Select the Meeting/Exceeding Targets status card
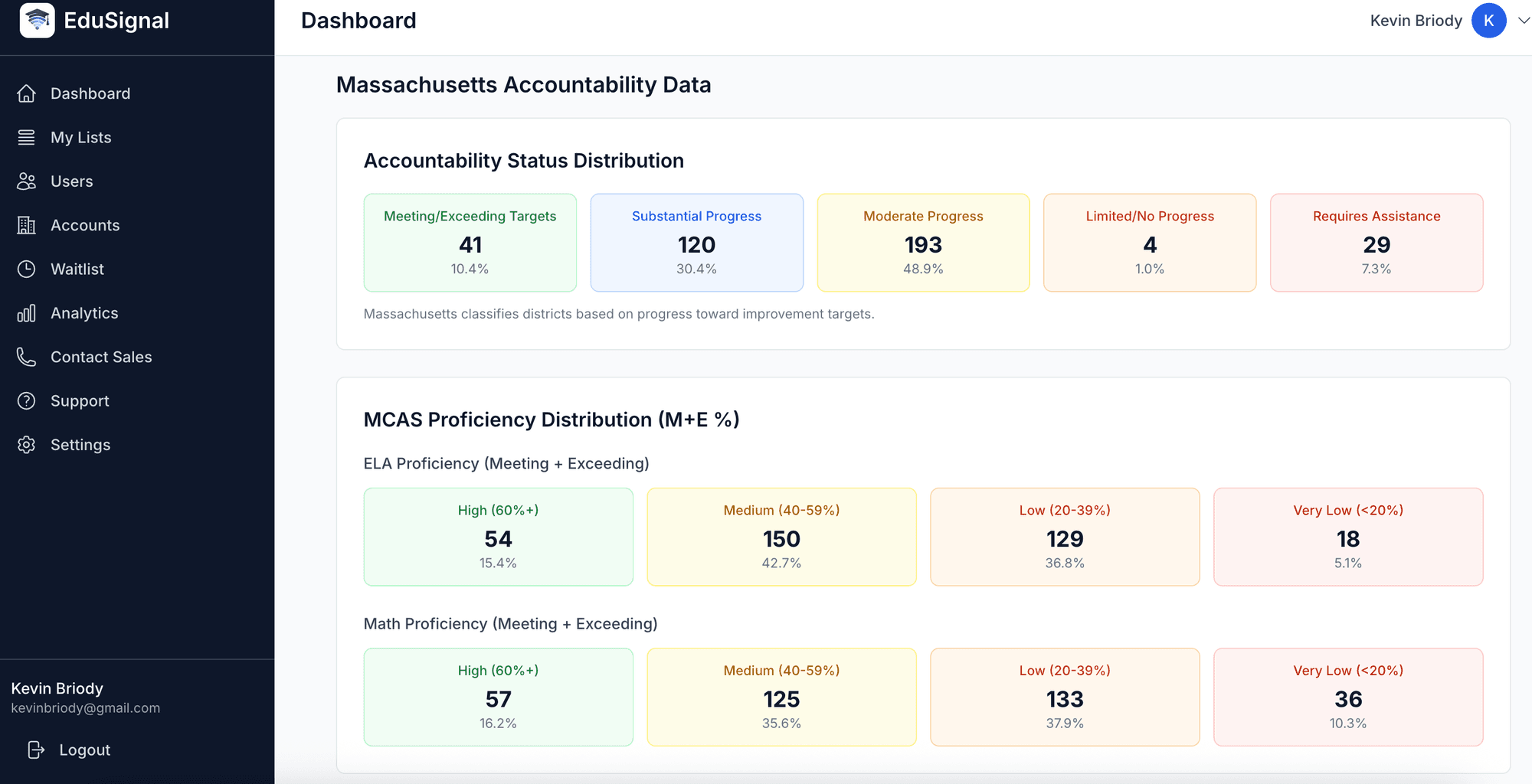The image size is (1532, 784). point(470,243)
